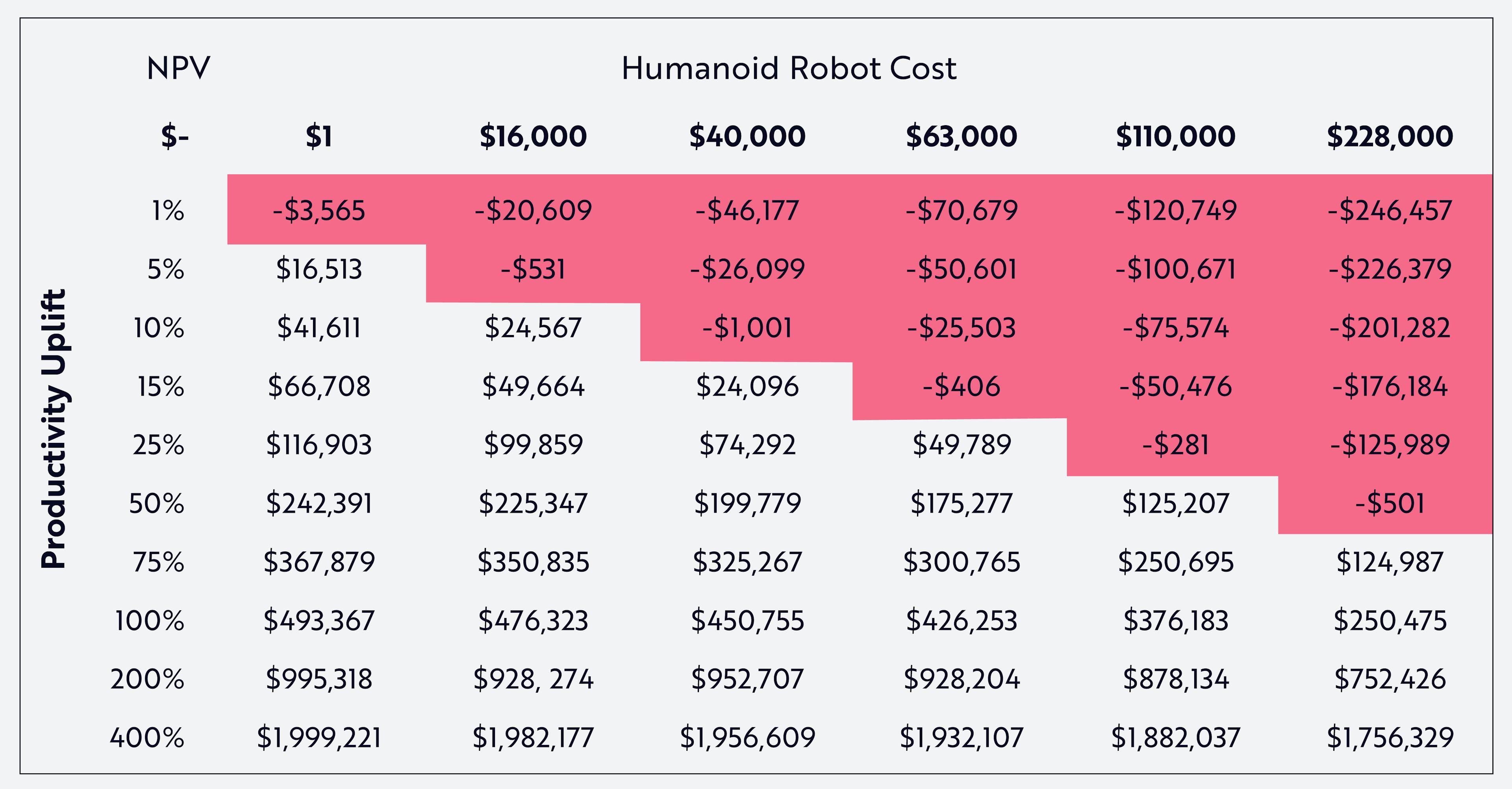The image size is (1512, 789).
Task: Click the -$3,565 cell
Action: tap(319, 210)
